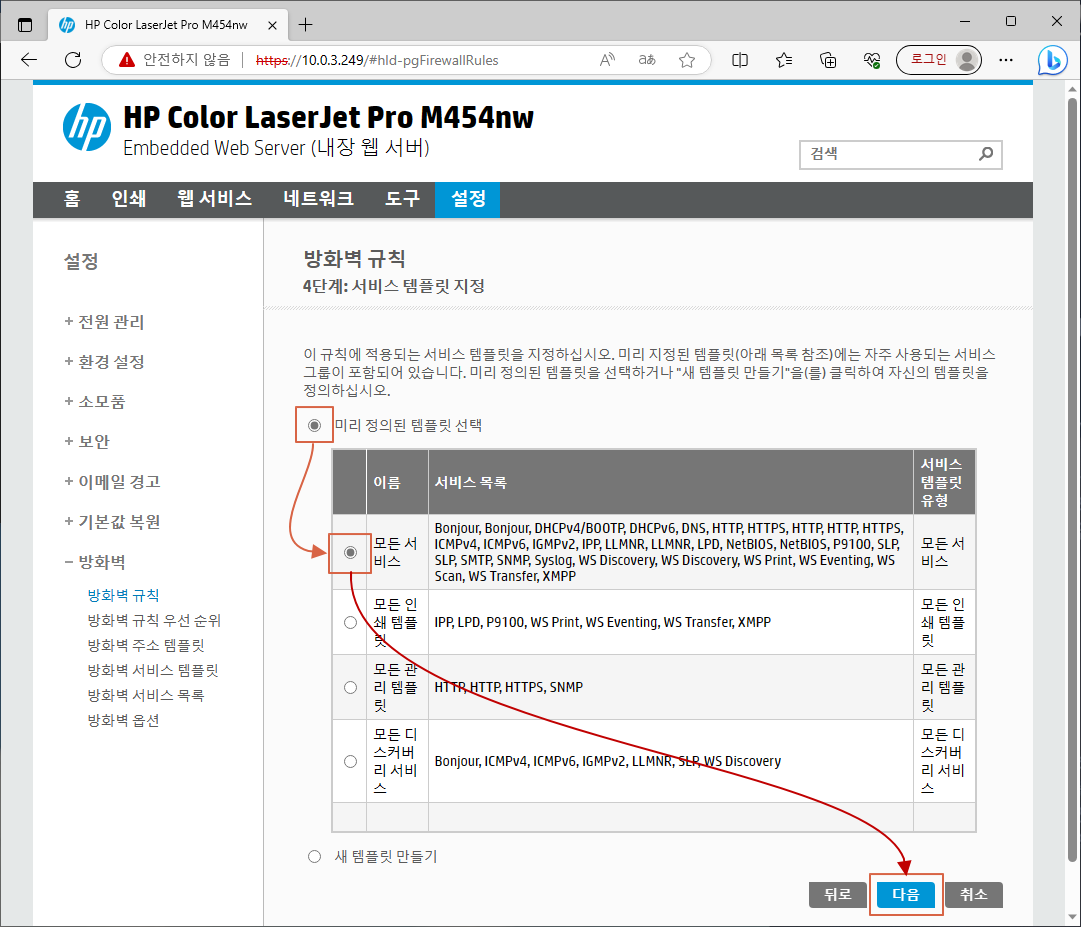Expand 환경 설정 section
Viewport: 1081px width, 927px height.
[x=104, y=362]
